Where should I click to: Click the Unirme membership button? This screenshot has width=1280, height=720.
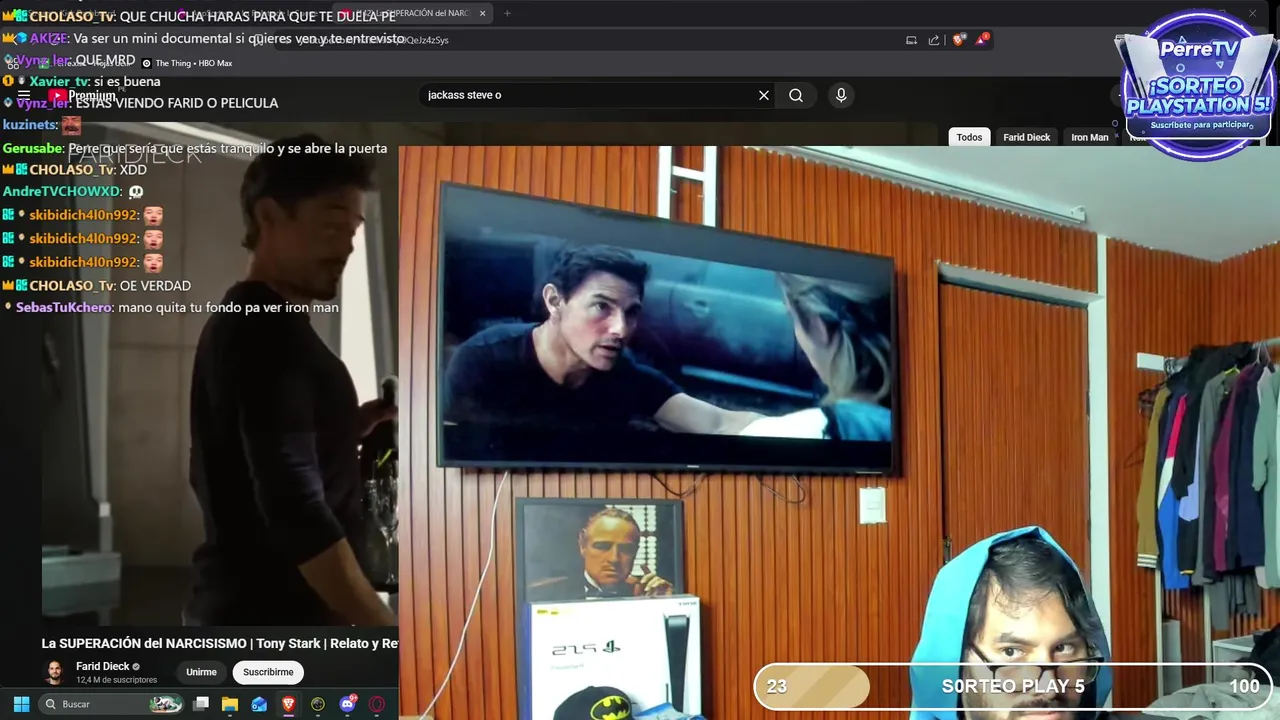point(201,672)
